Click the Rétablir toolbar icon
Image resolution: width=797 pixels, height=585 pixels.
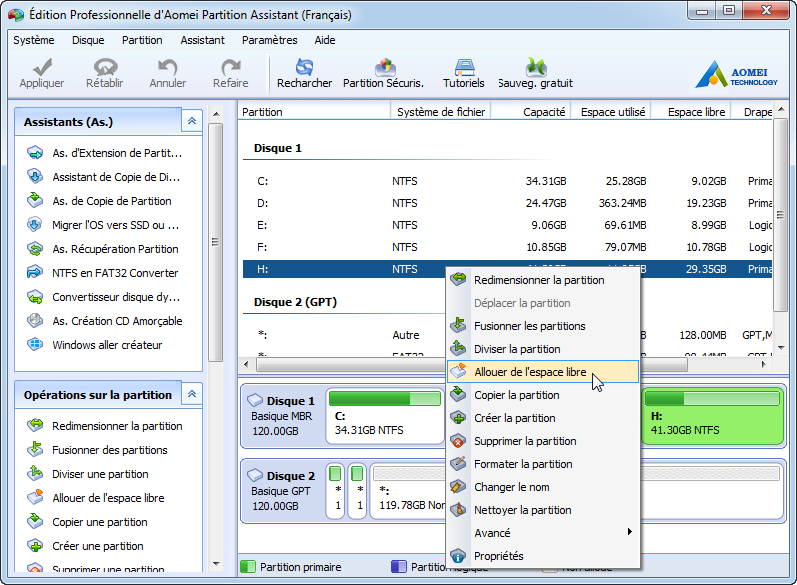coord(105,67)
